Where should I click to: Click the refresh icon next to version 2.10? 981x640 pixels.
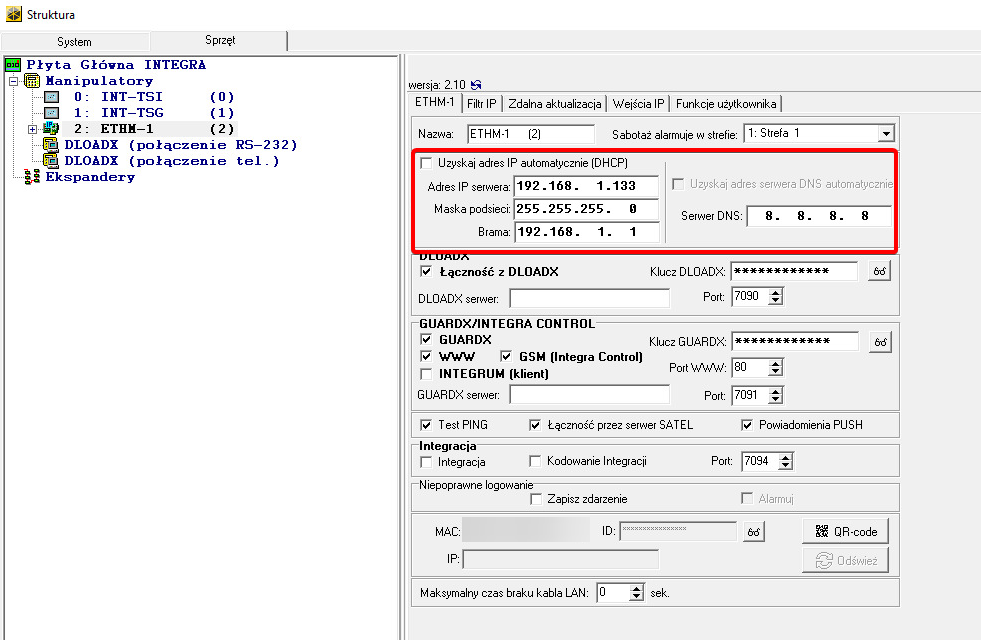[476, 85]
